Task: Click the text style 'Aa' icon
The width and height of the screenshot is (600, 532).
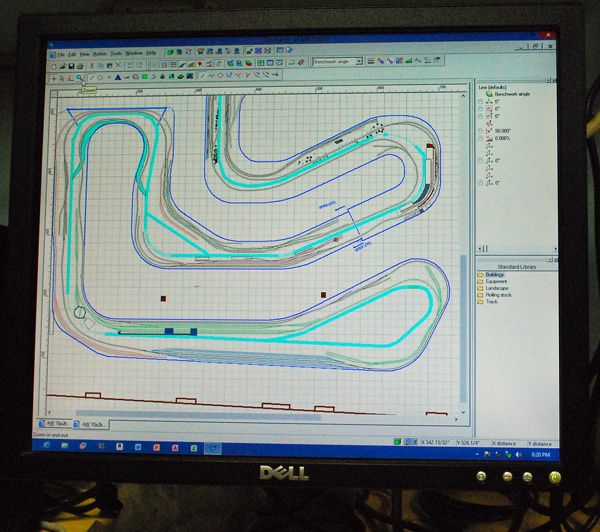Action: tap(418, 60)
